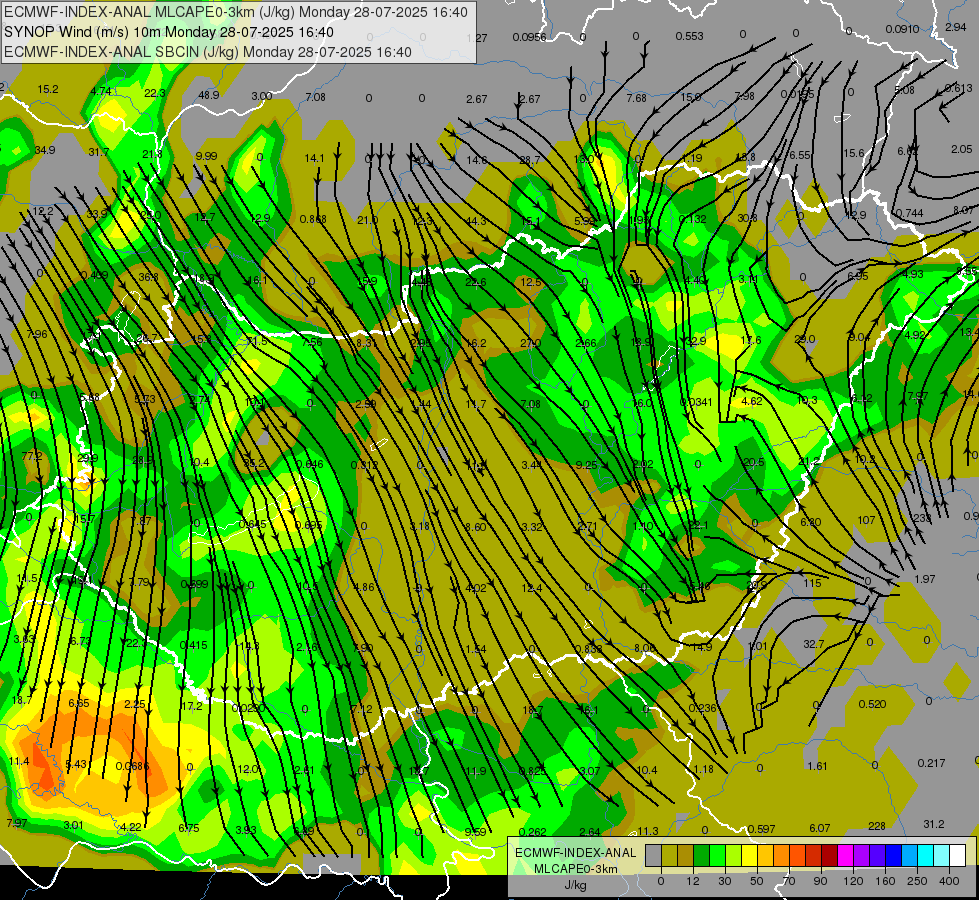The width and height of the screenshot is (979, 900).
Task: Click the map value 6.07
Action: 820,828
